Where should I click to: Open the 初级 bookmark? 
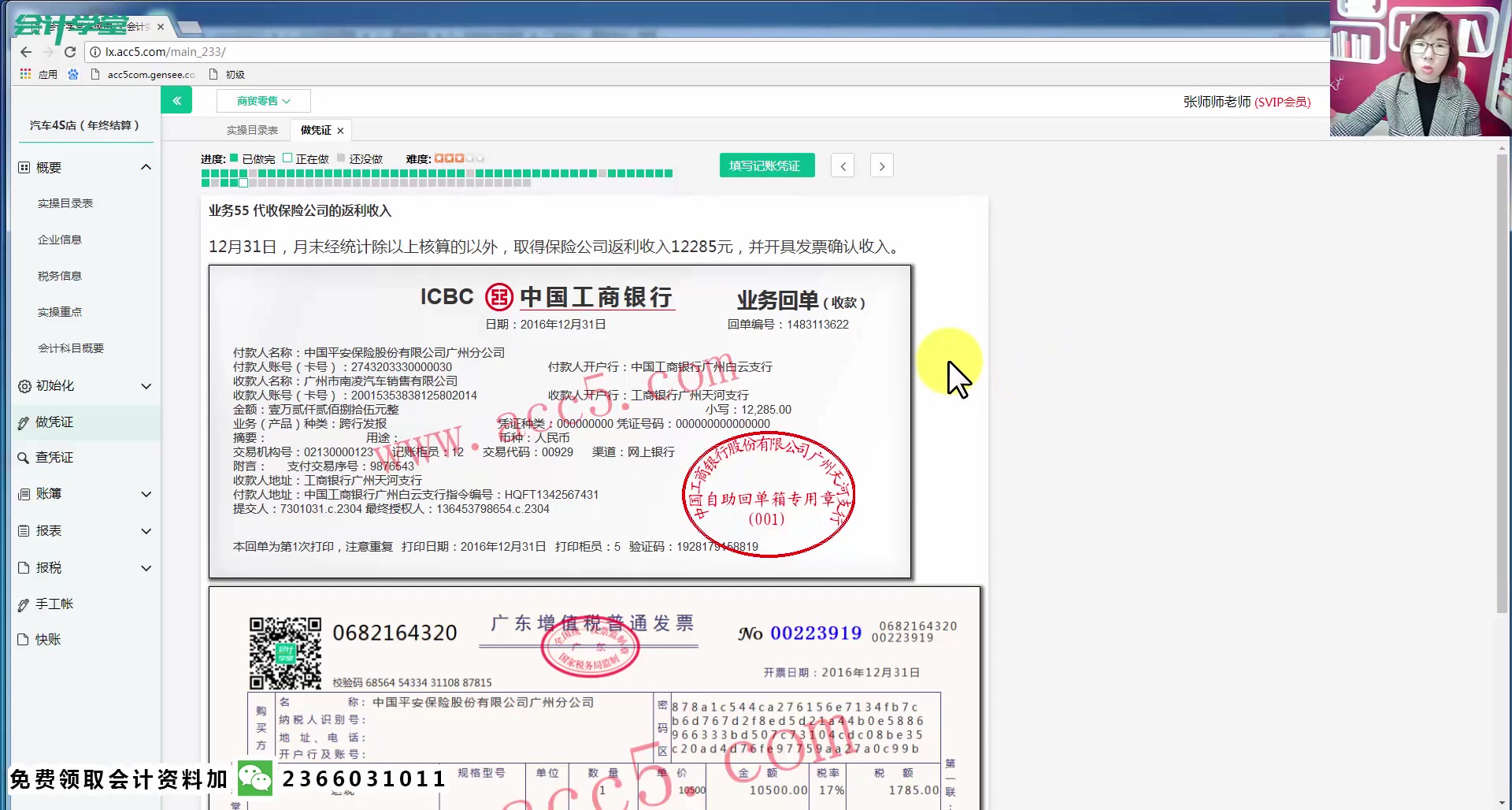[227, 75]
